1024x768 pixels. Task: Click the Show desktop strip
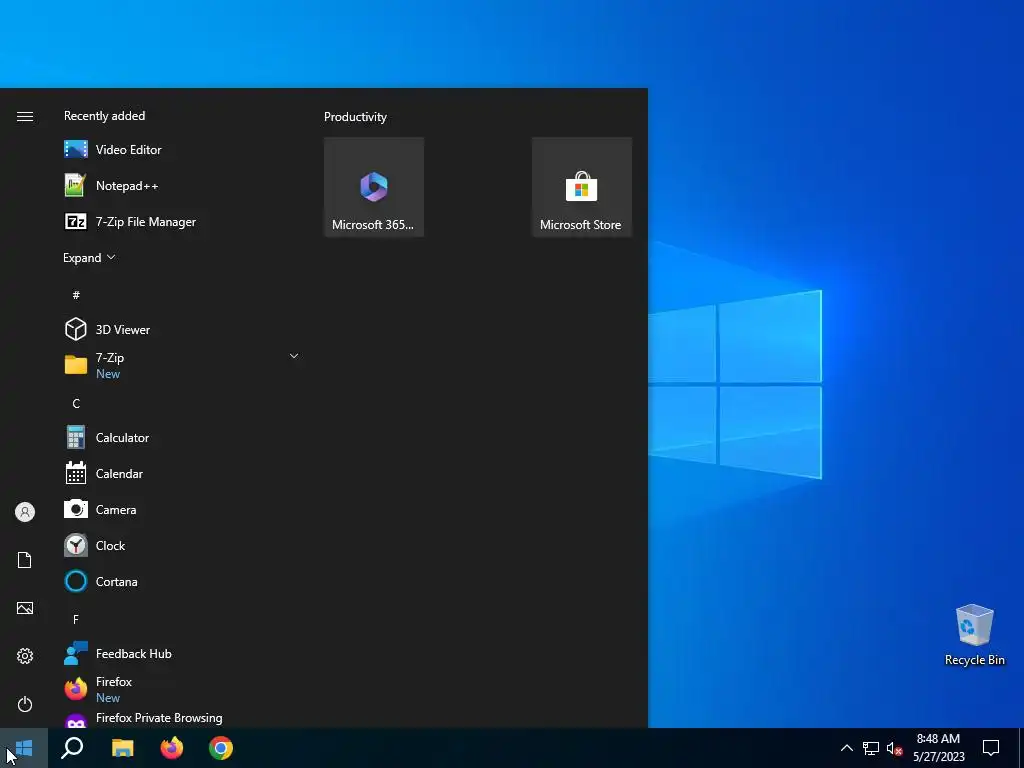tap(1021, 748)
